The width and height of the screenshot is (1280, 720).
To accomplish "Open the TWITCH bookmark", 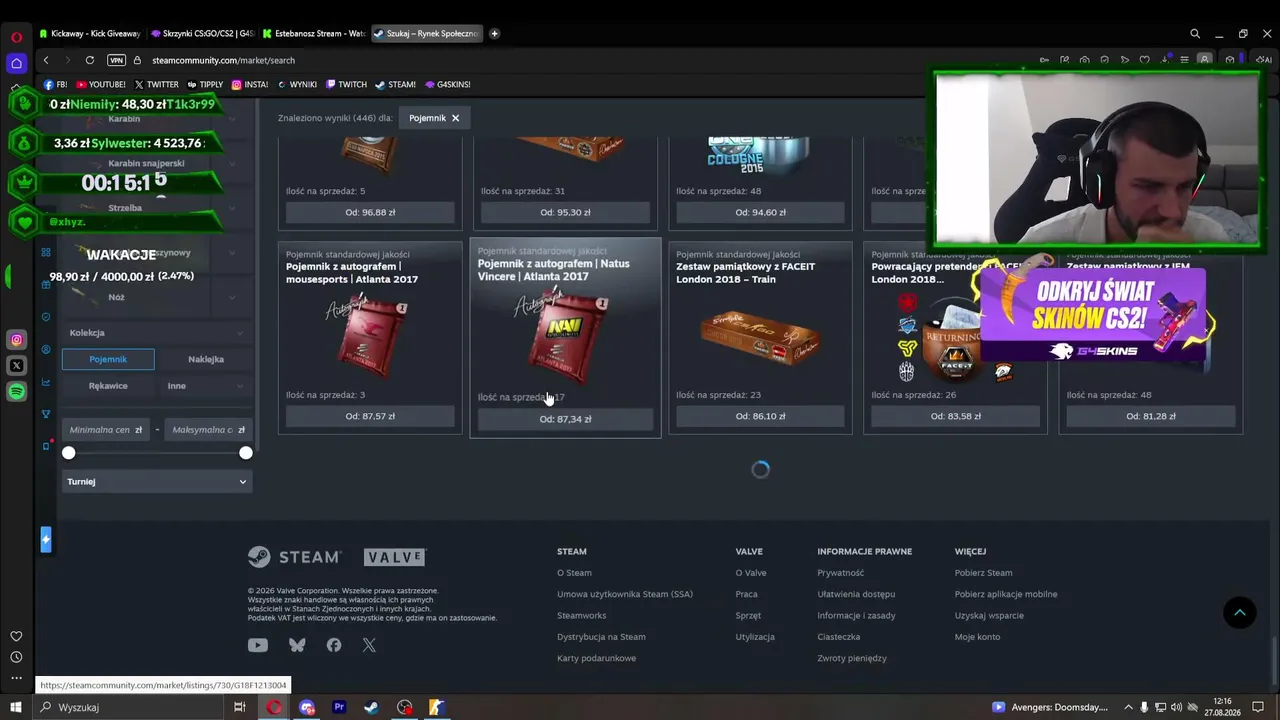I will [346, 85].
